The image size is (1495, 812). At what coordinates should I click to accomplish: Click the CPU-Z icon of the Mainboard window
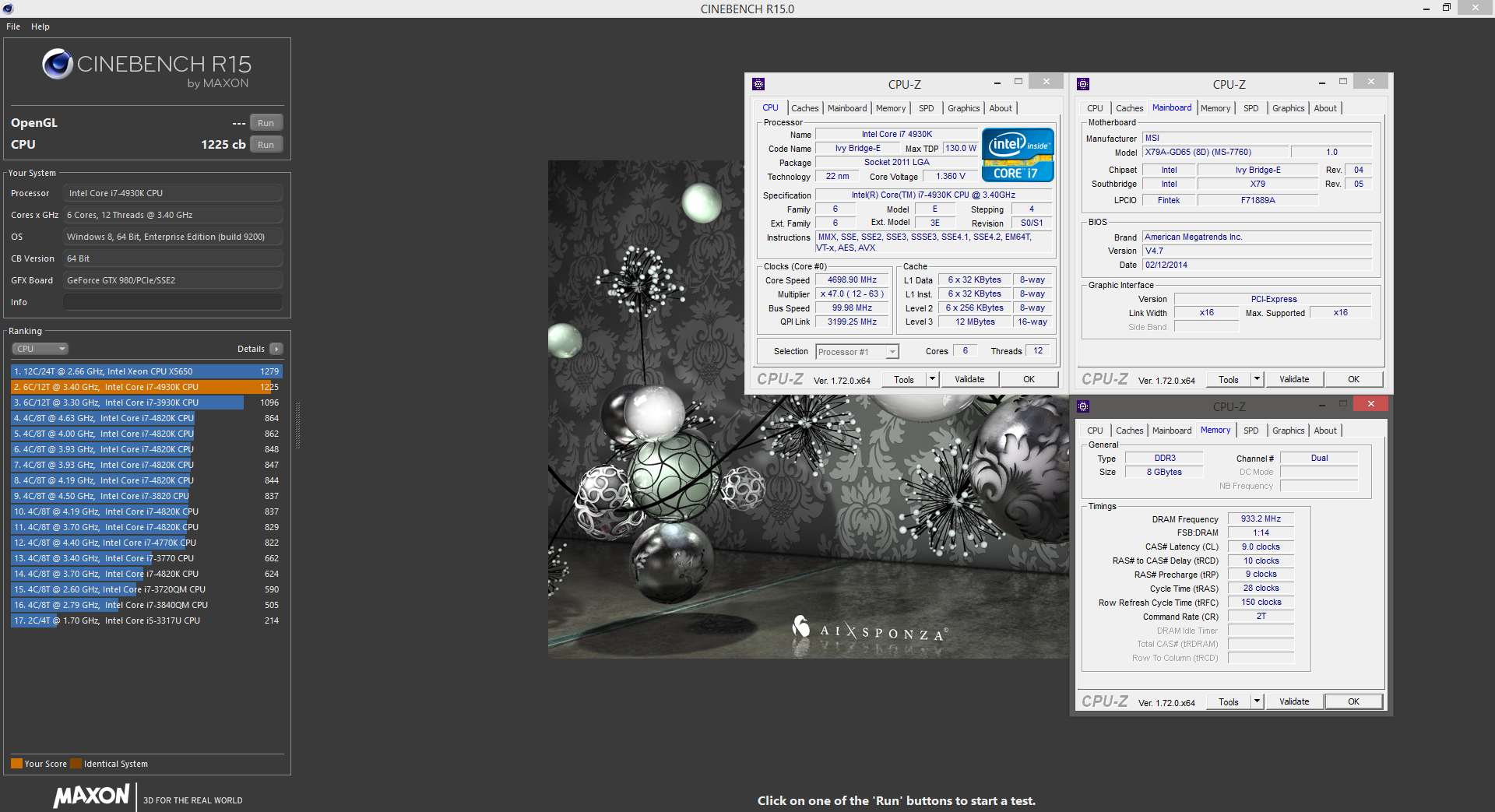tap(1083, 84)
